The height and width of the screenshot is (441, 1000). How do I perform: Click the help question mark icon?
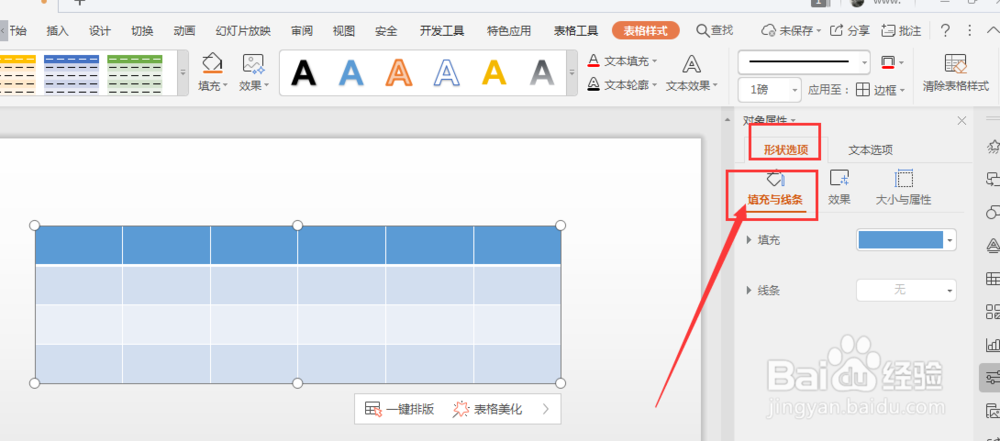[946, 30]
